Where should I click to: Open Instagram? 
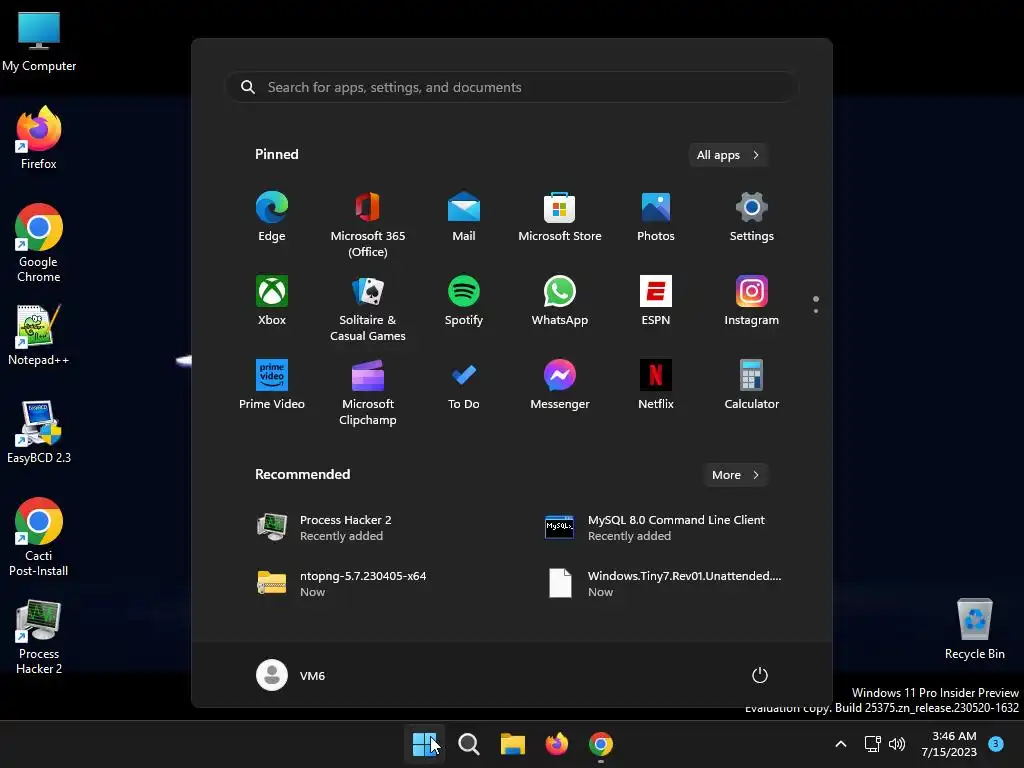coord(752,300)
